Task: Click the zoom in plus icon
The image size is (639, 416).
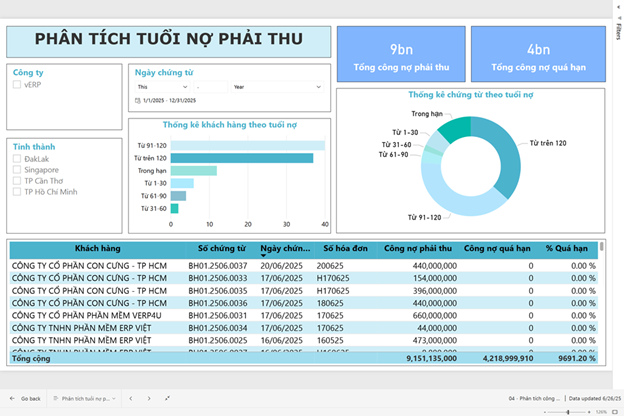Action: [590, 411]
